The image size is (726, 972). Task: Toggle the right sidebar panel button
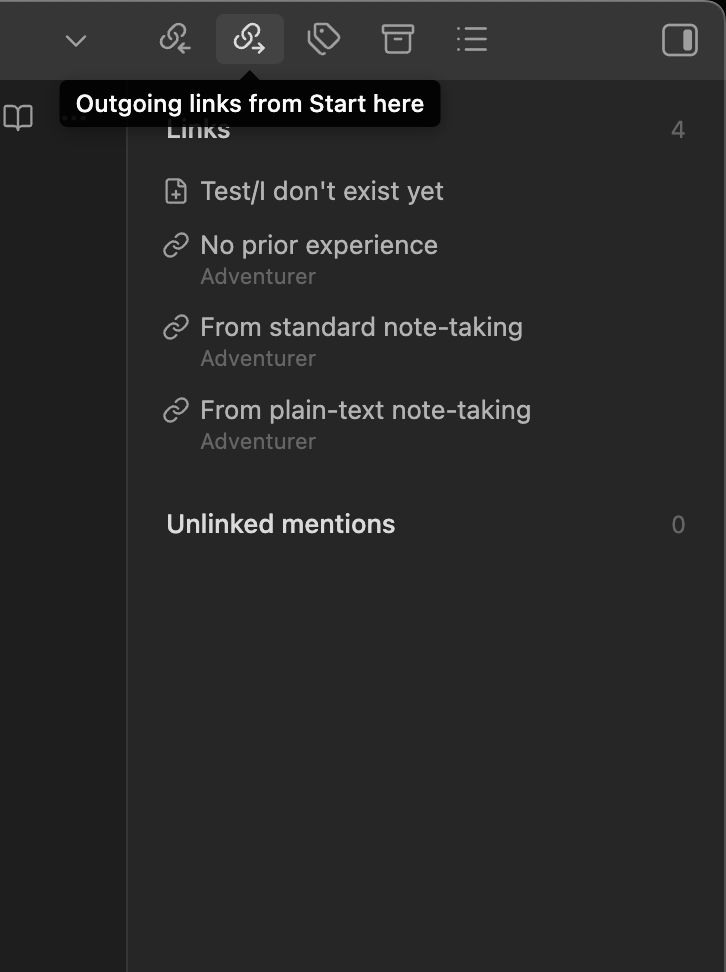680,39
